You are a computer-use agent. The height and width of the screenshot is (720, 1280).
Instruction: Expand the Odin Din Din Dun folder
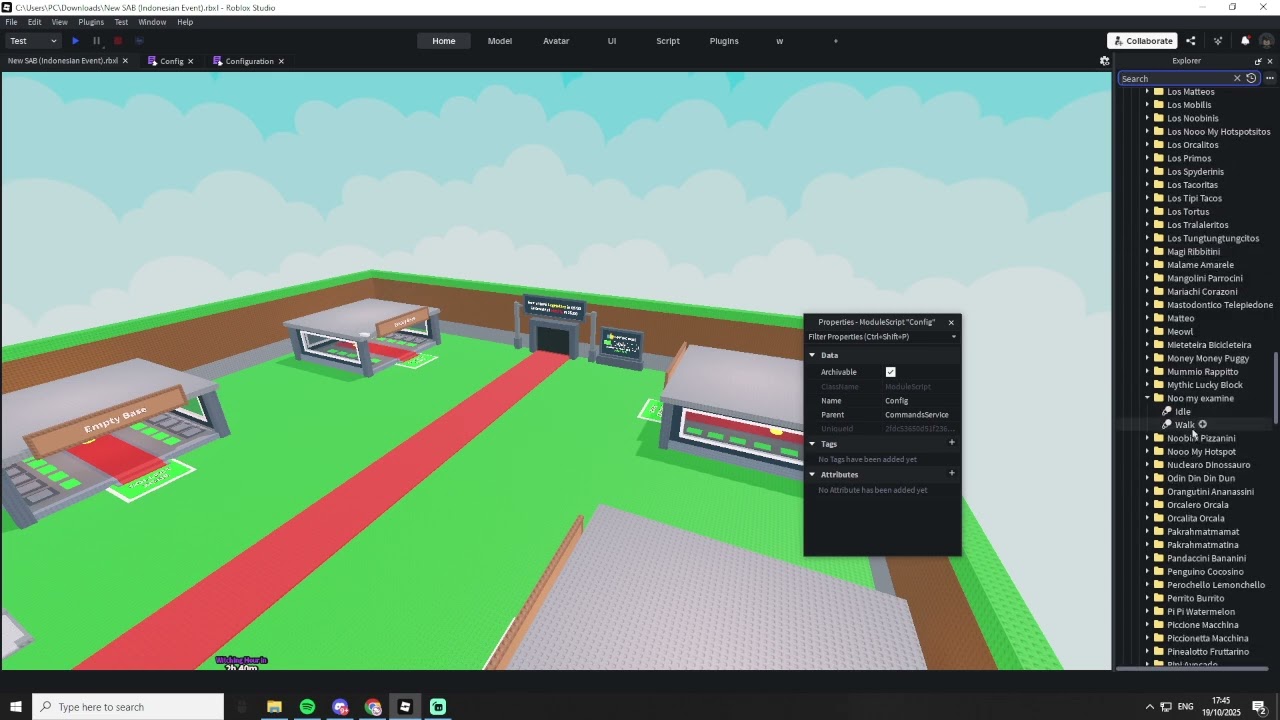tap(1147, 478)
